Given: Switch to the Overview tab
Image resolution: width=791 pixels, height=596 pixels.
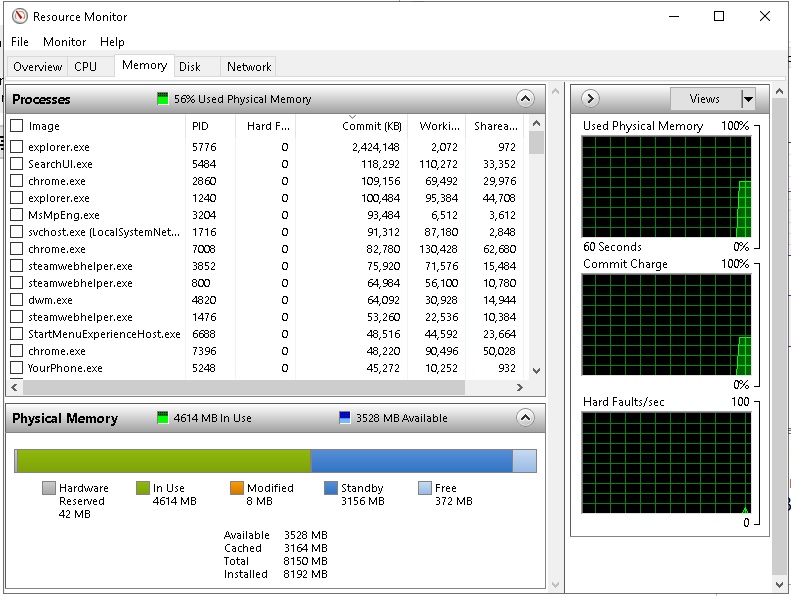Looking at the screenshot, I should click(x=38, y=67).
